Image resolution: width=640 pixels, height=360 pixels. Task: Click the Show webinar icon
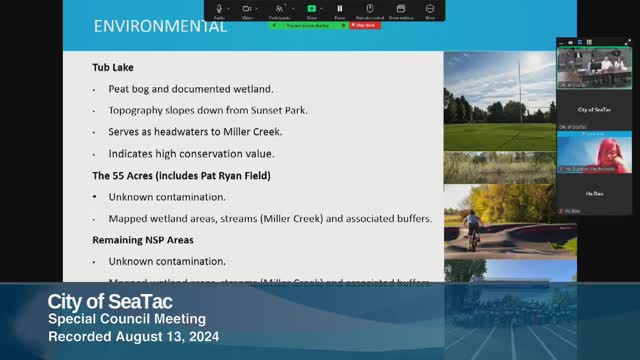[401, 9]
